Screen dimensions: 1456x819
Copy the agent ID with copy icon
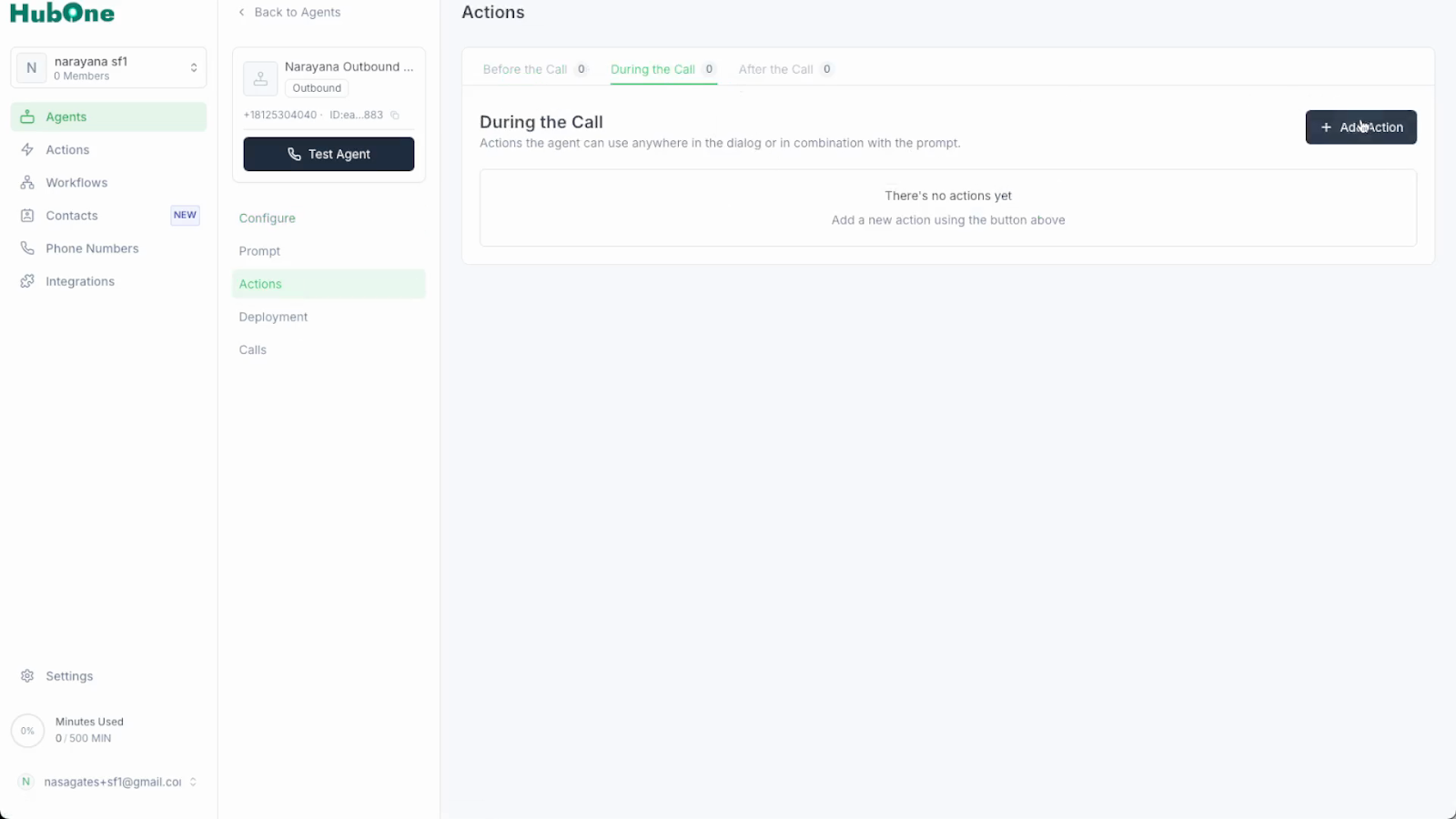pos(395,116)
